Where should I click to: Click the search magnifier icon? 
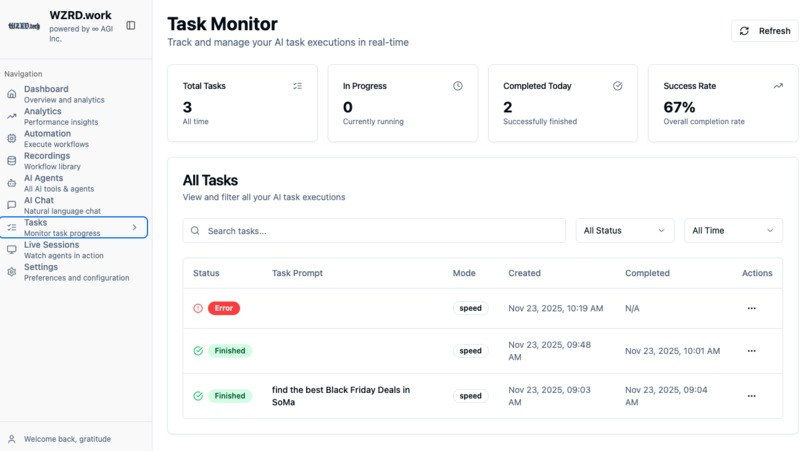195,230
